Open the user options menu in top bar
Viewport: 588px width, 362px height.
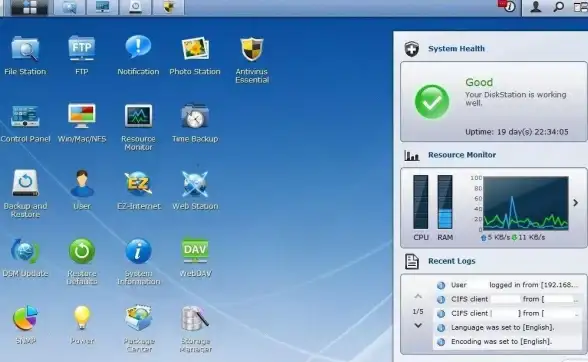tap(536, 7)
